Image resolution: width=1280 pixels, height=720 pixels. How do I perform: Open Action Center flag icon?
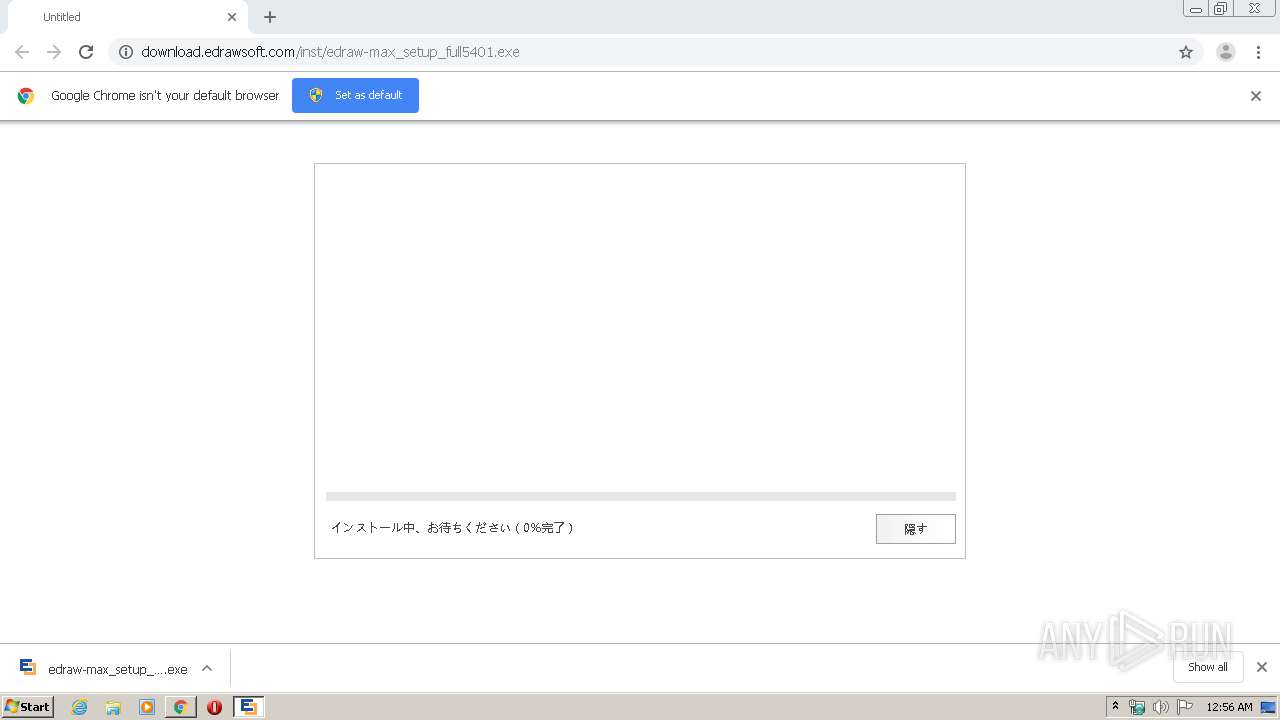point(1185,707)
